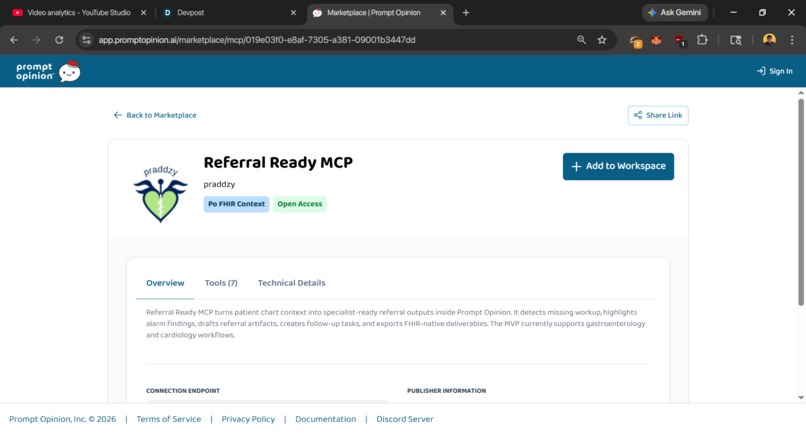Open site information icon in address bar
This screenshot has height=434, width=806.
pyautogui.click(x=86, y=40)
